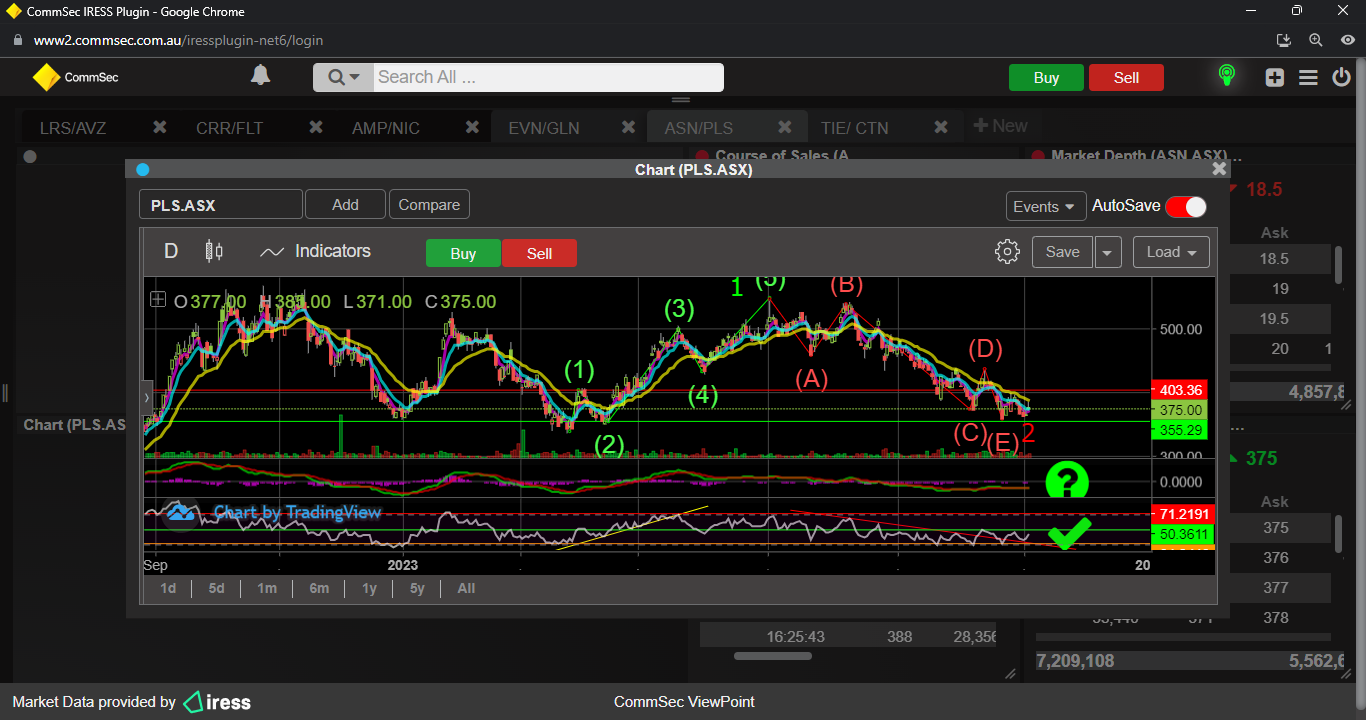Viewport: 1366px width, 720px height.
Task: Click the add widget plus icon
Action: (x=1274, y=77)
